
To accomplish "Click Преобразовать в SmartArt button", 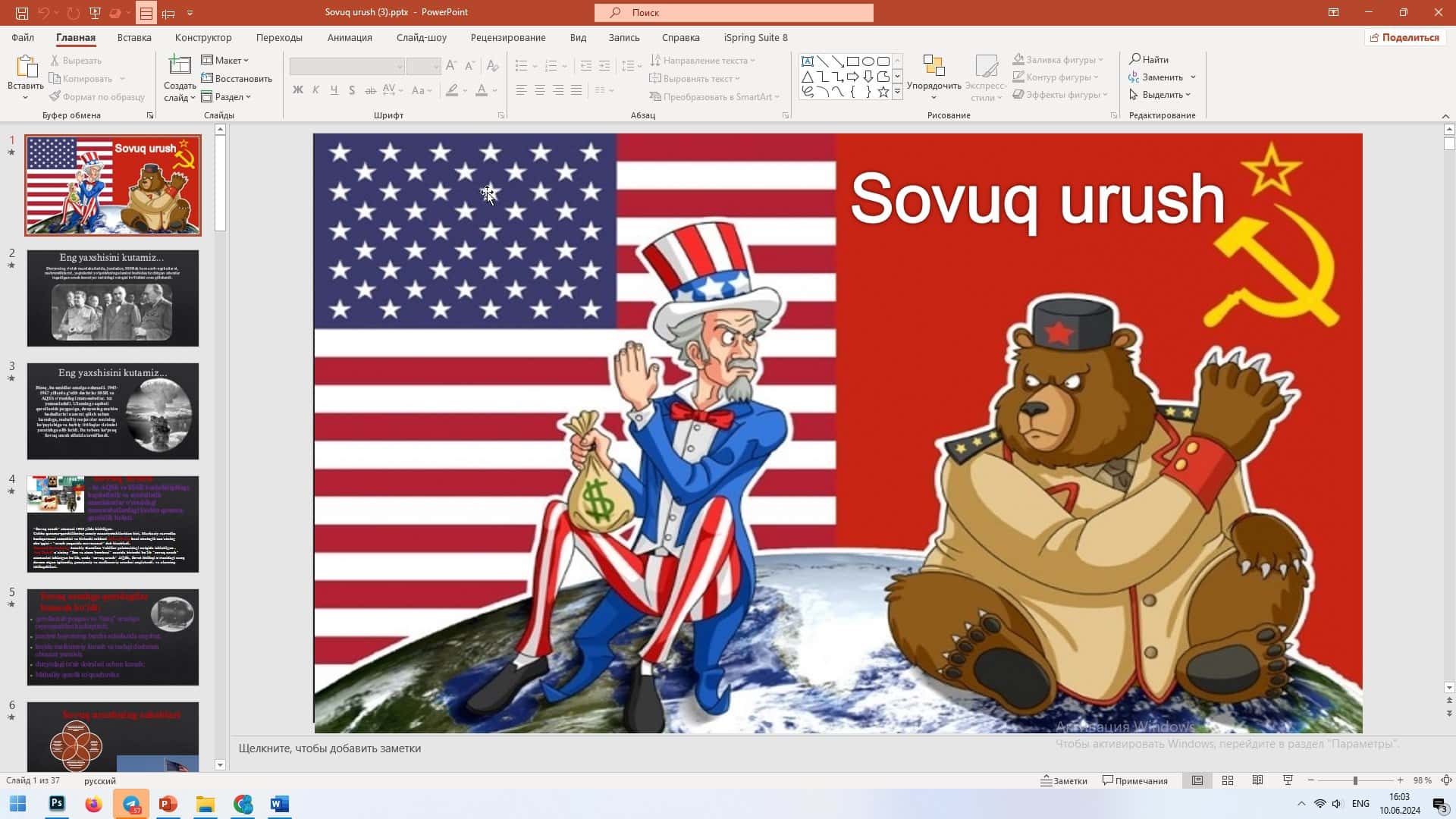I will pyautogui.click(x=714, y=96).
